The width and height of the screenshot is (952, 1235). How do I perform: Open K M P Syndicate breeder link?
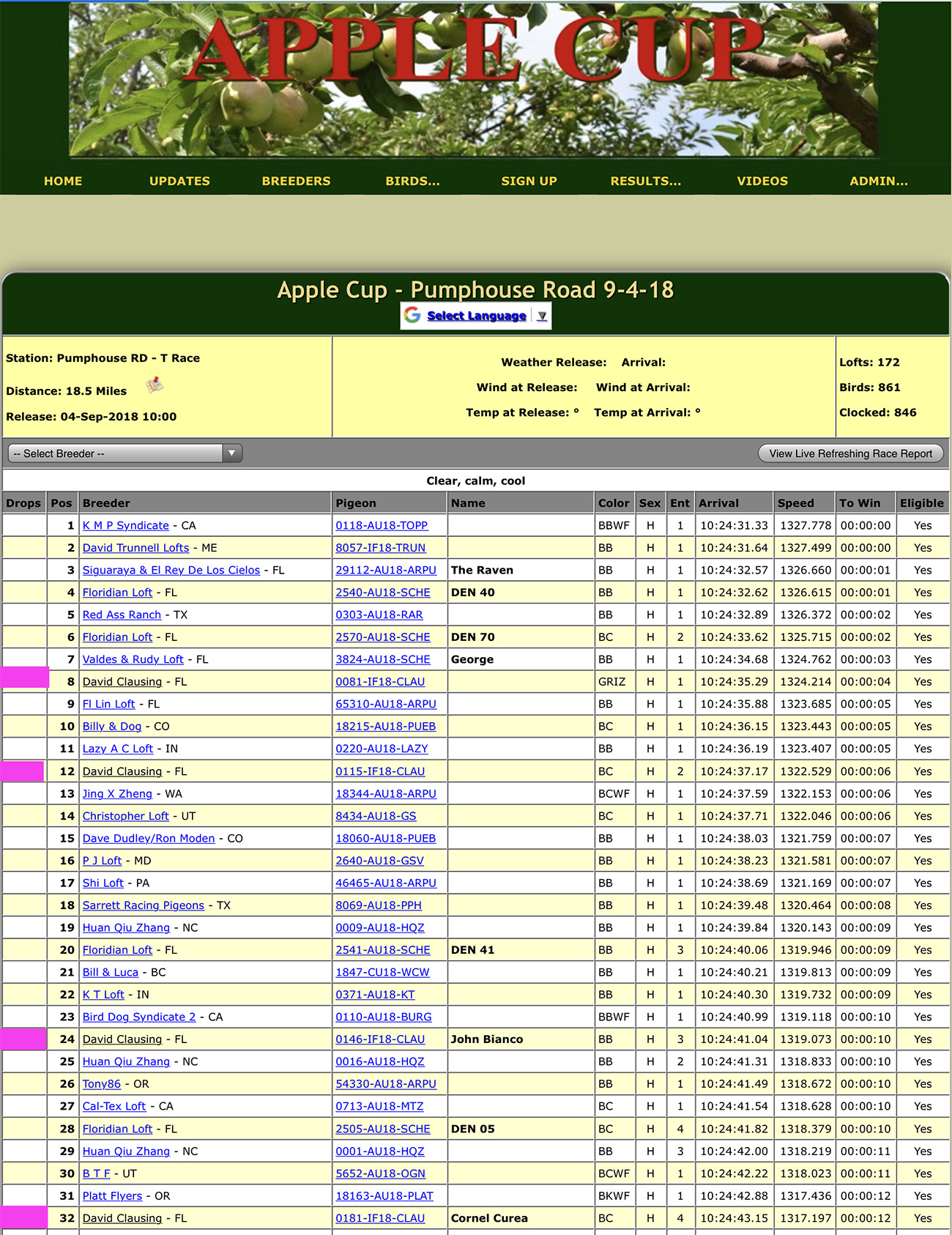click(125, 525)
